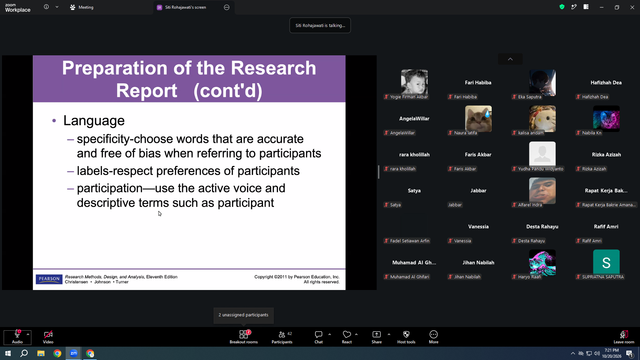Select Desta Rahayu participant tile

542,227
